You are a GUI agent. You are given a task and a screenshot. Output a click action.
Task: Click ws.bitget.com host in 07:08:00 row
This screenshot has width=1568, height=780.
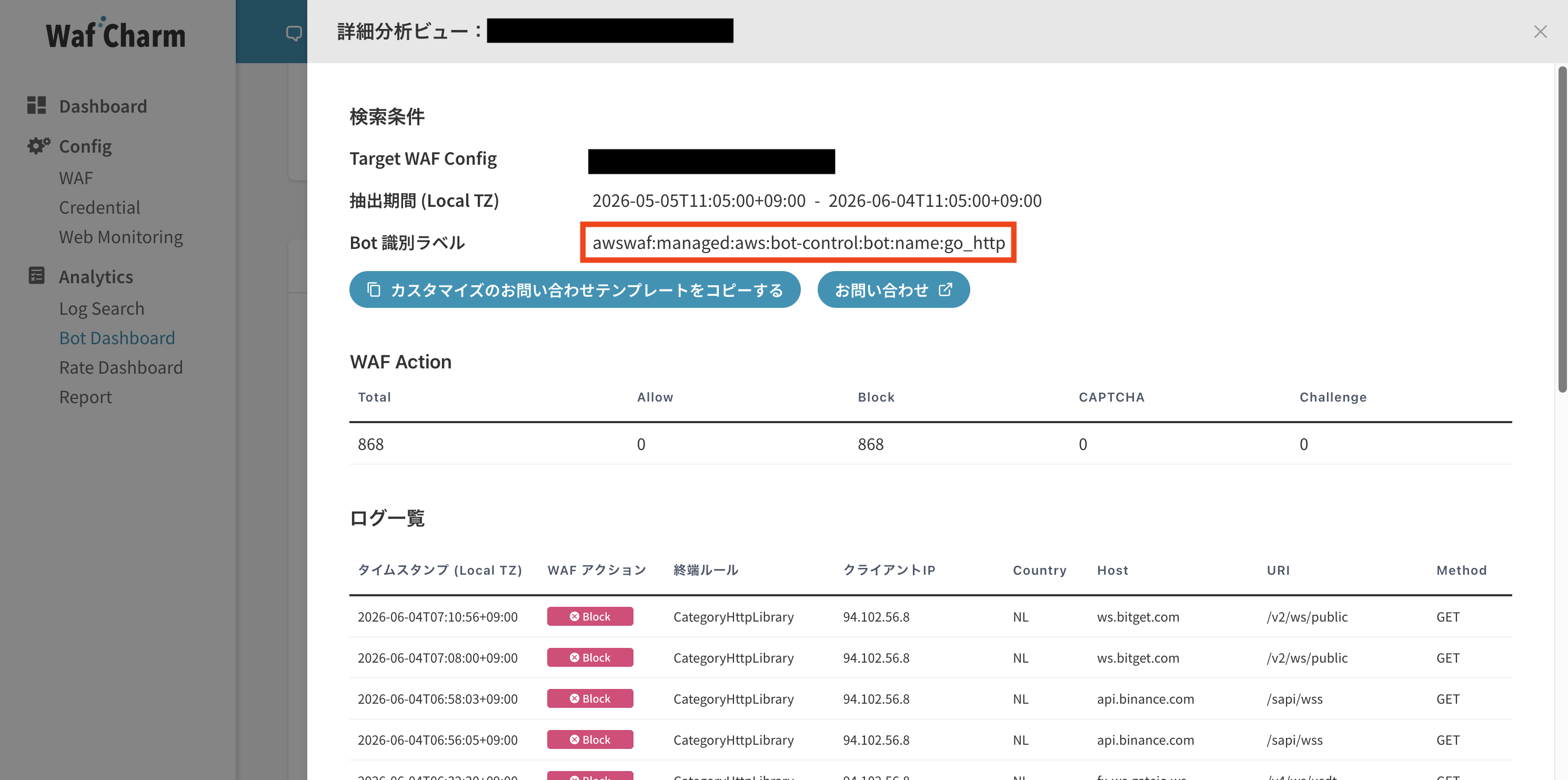pyautogui.click(x=1138, y=658)
